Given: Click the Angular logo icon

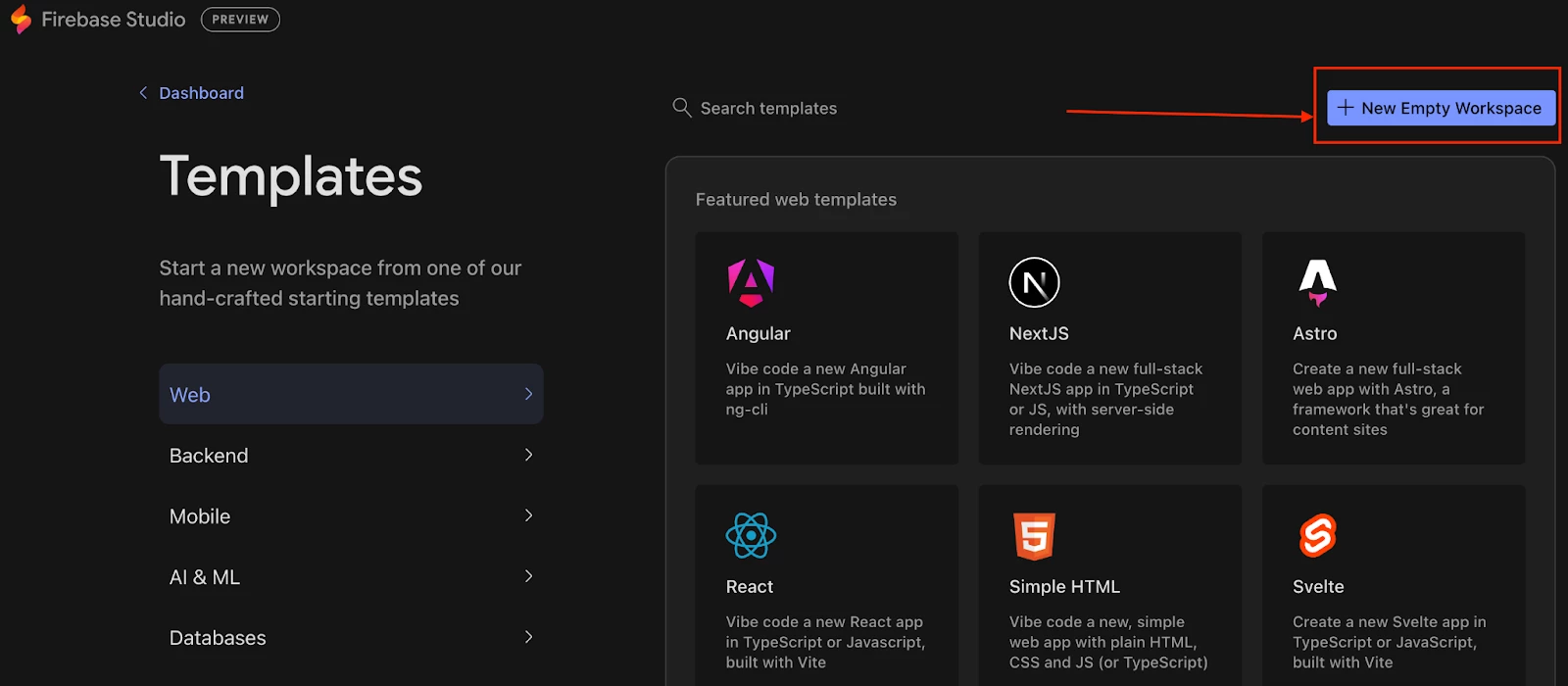Looking at the screenshot, I should 751,282.
